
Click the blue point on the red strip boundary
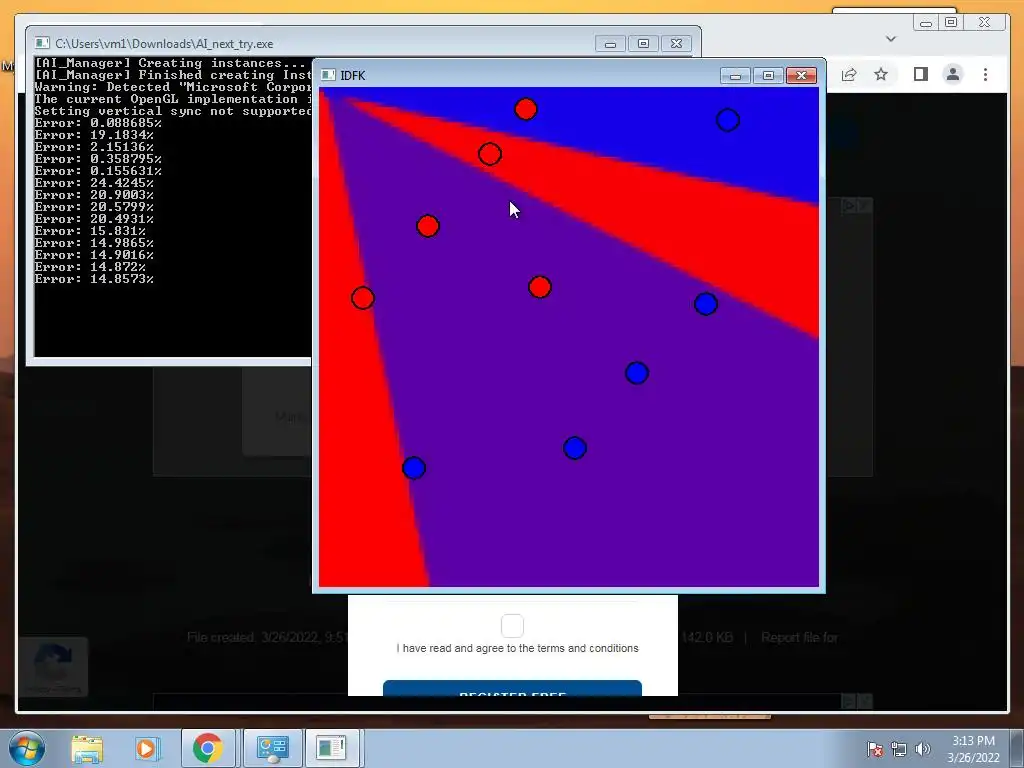click(x=414, y=468)
